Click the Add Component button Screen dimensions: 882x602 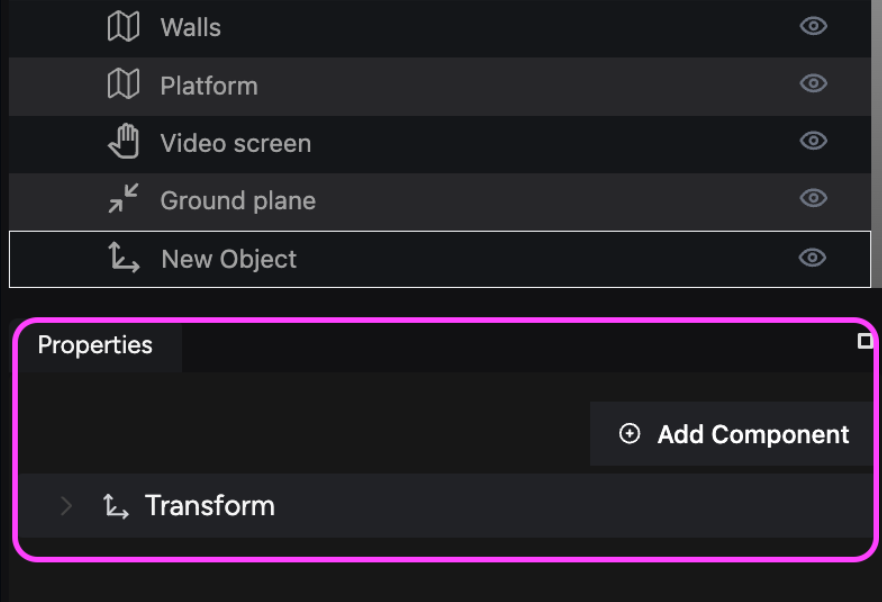(733, 434)
